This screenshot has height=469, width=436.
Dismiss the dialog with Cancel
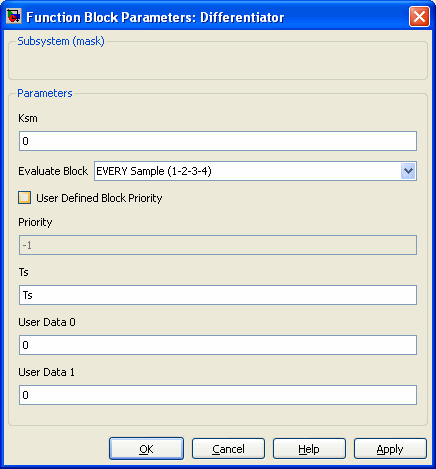pos(228,449)
